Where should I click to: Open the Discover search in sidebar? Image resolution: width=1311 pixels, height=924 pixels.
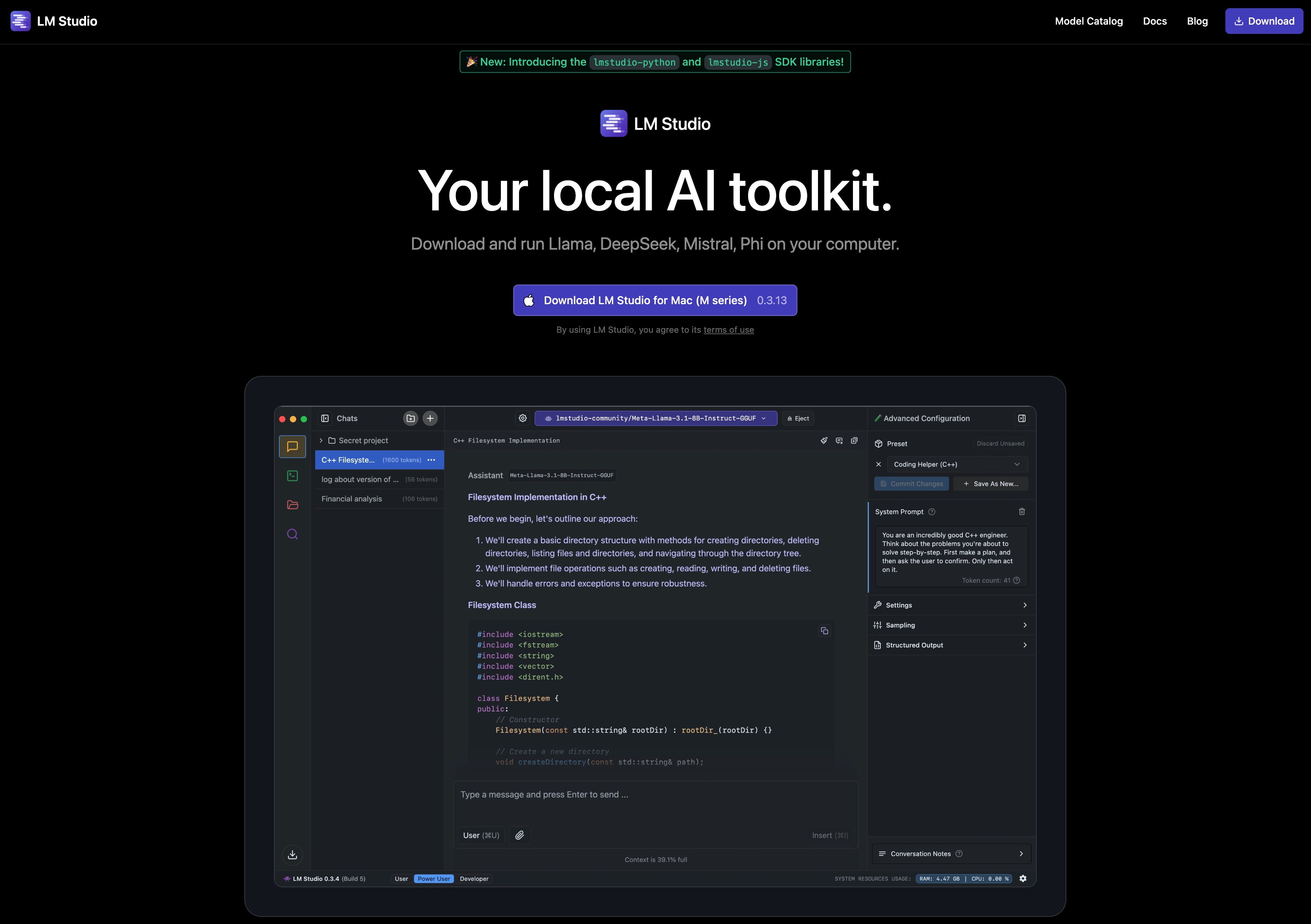[x=293, y=534]
